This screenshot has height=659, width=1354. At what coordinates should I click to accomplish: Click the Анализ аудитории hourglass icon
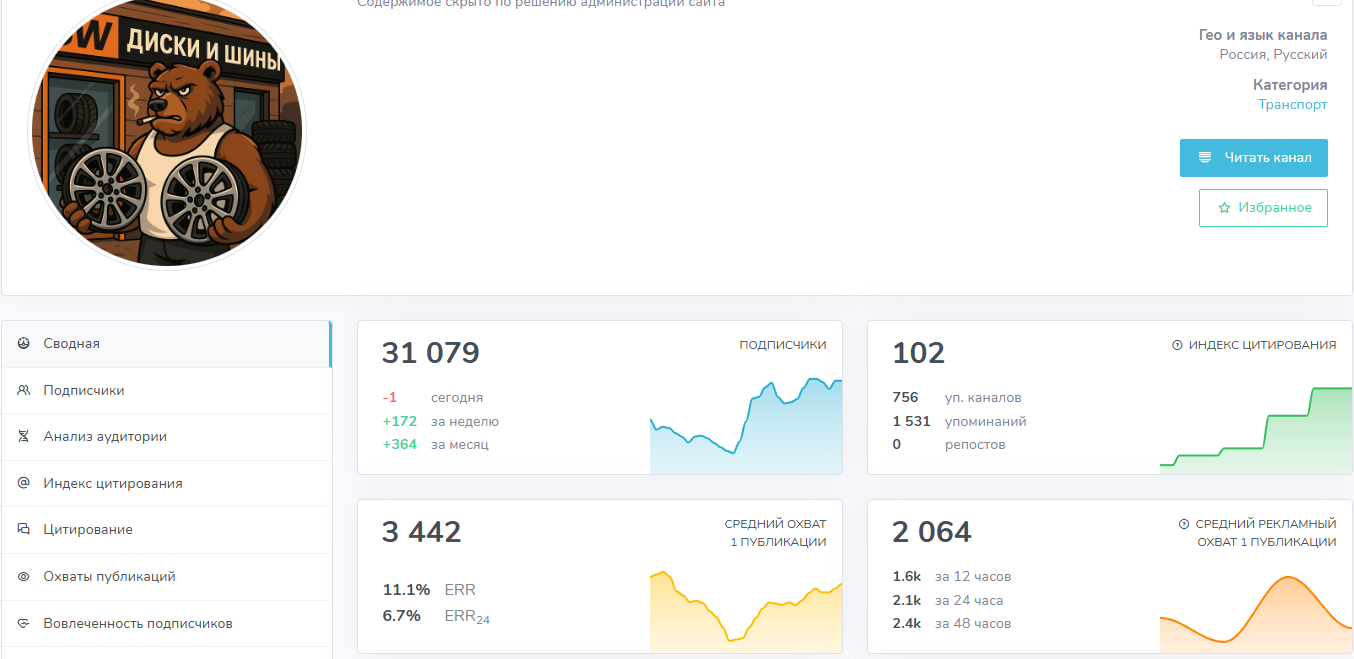click(x=23, y=437)
